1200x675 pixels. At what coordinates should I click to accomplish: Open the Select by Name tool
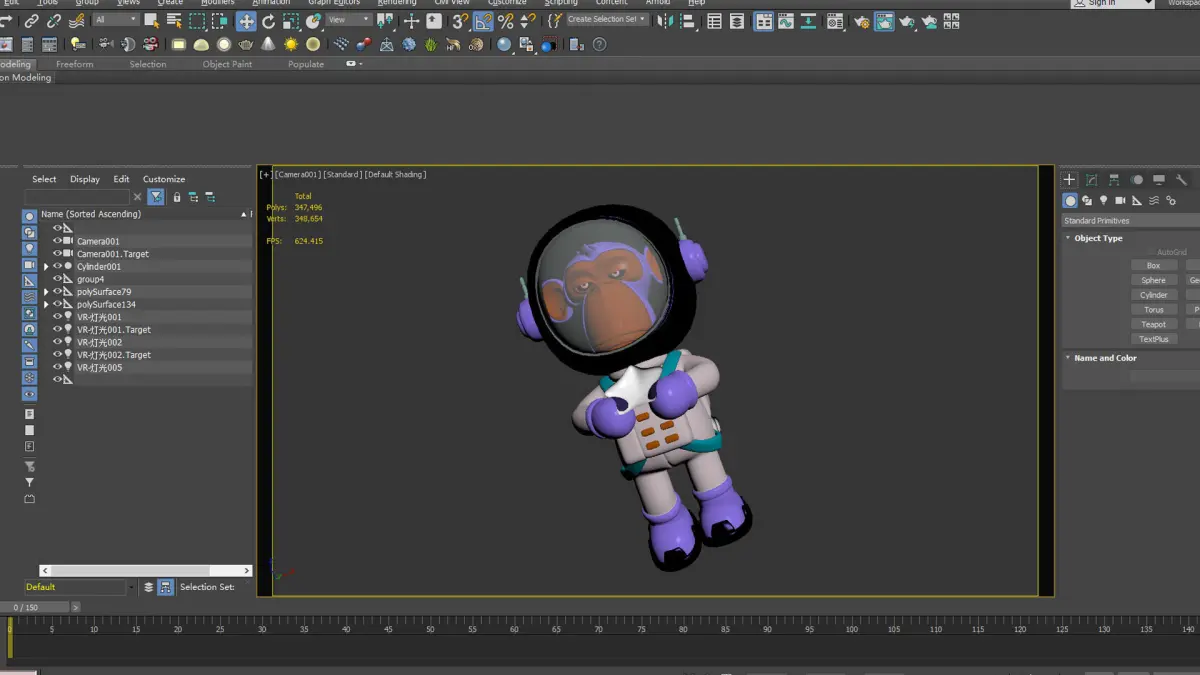(x=174, y=21)
